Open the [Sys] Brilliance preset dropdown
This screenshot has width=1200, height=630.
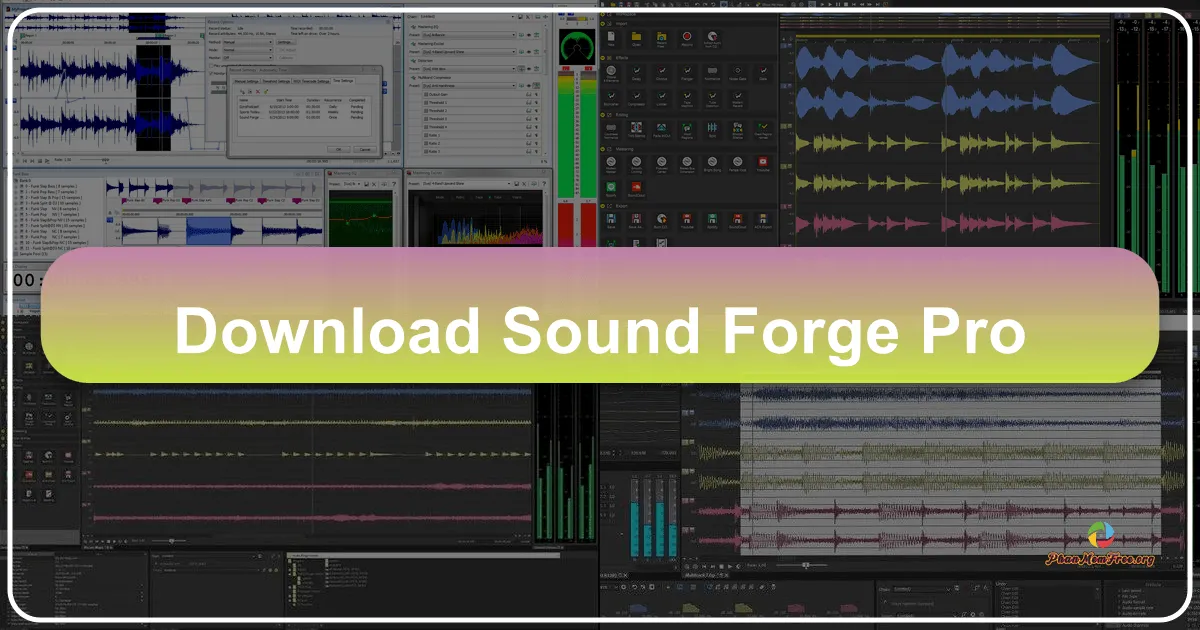pos(513,35)
